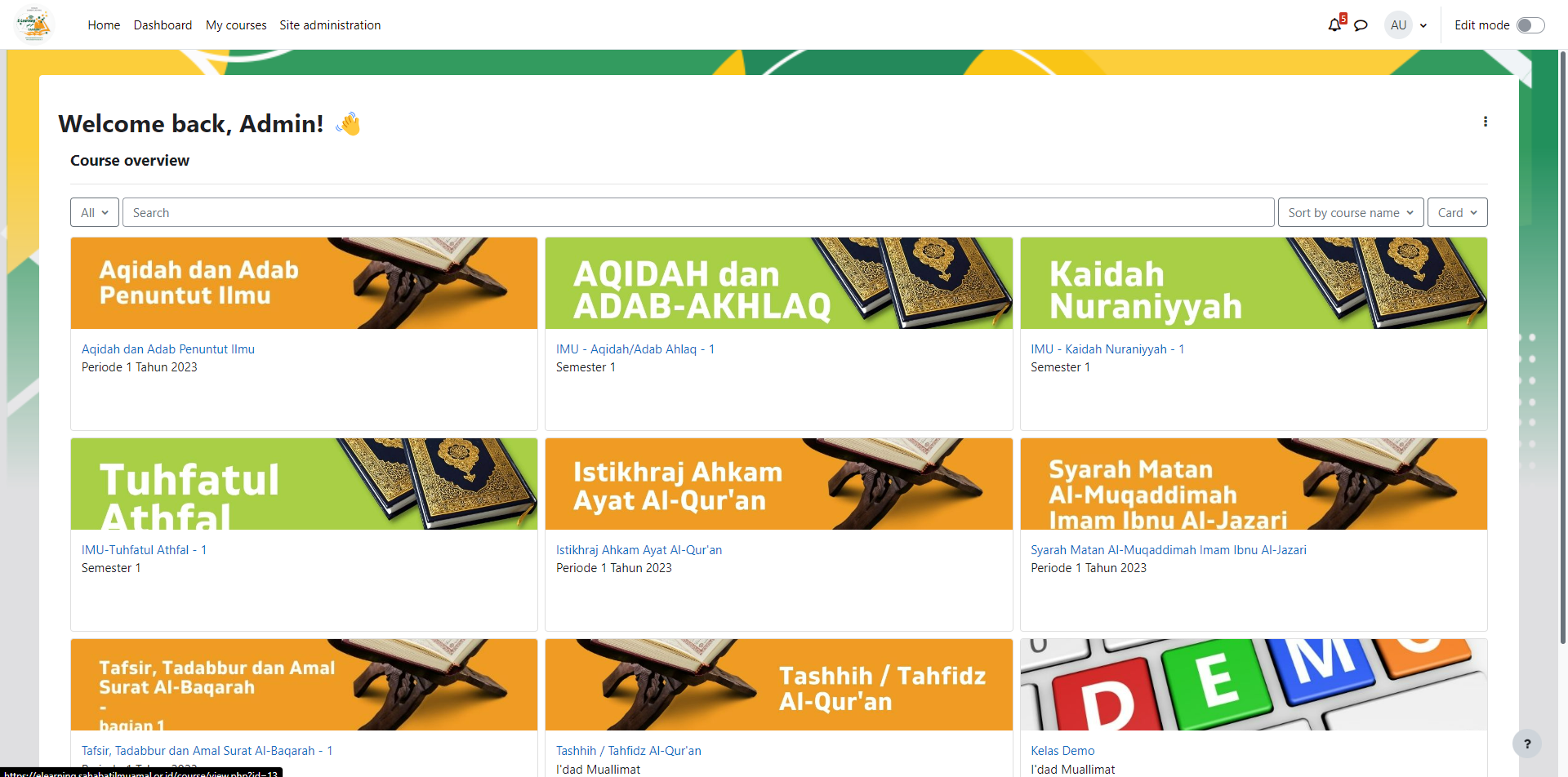Open My courses in navbar
1568x777 pixels.
coord(236,25)
